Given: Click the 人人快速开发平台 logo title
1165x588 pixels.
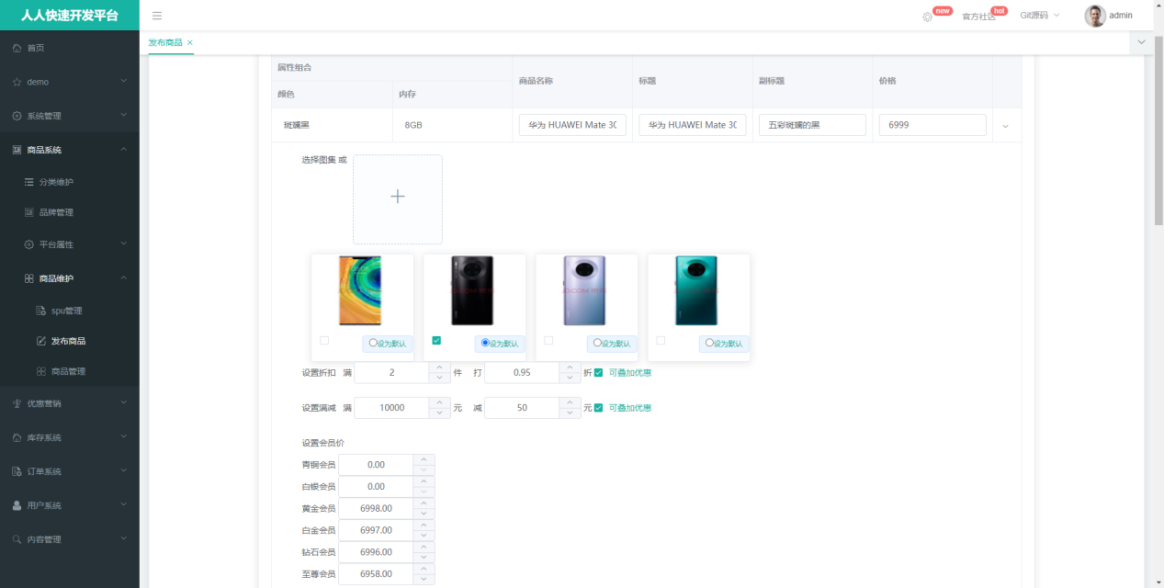Looking at the screenshot, I should (69, 16).
